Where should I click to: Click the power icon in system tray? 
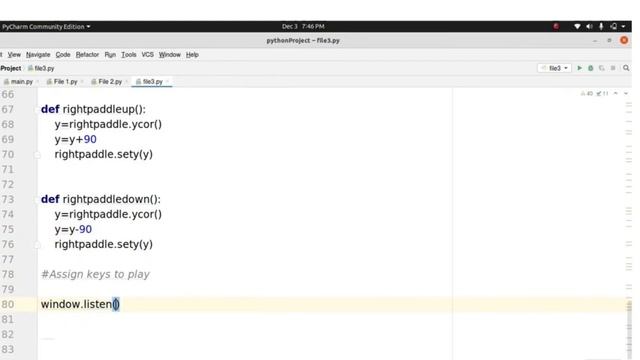pyautogui.click(x=613, y=27)
